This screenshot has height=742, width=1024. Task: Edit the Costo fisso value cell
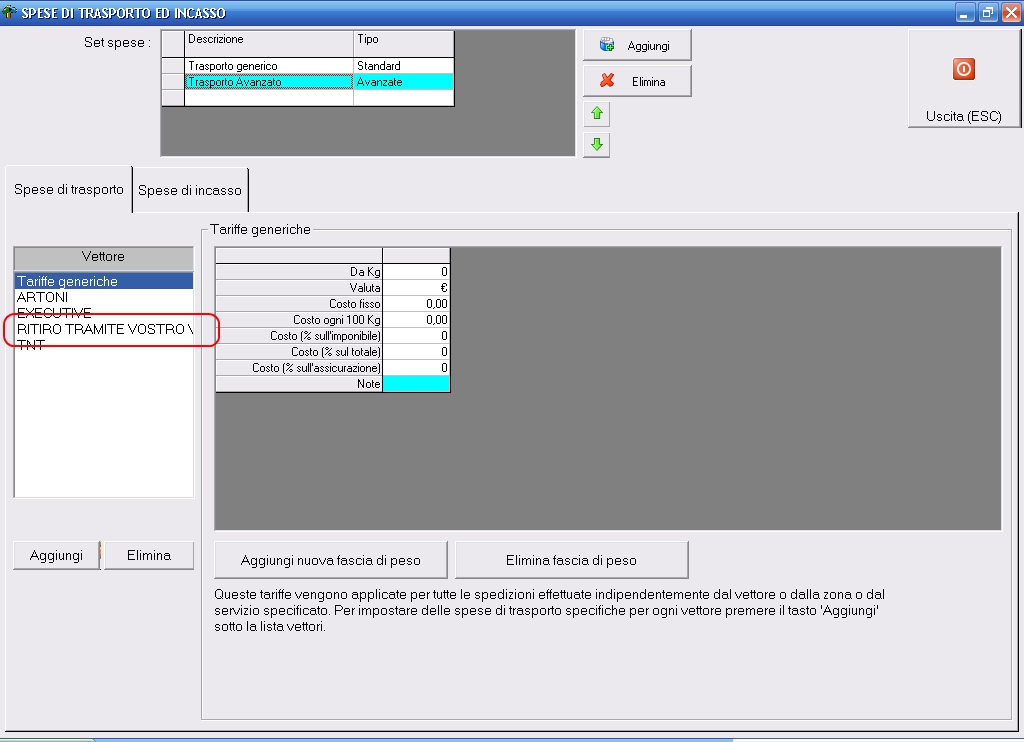(x=416, y=304)
